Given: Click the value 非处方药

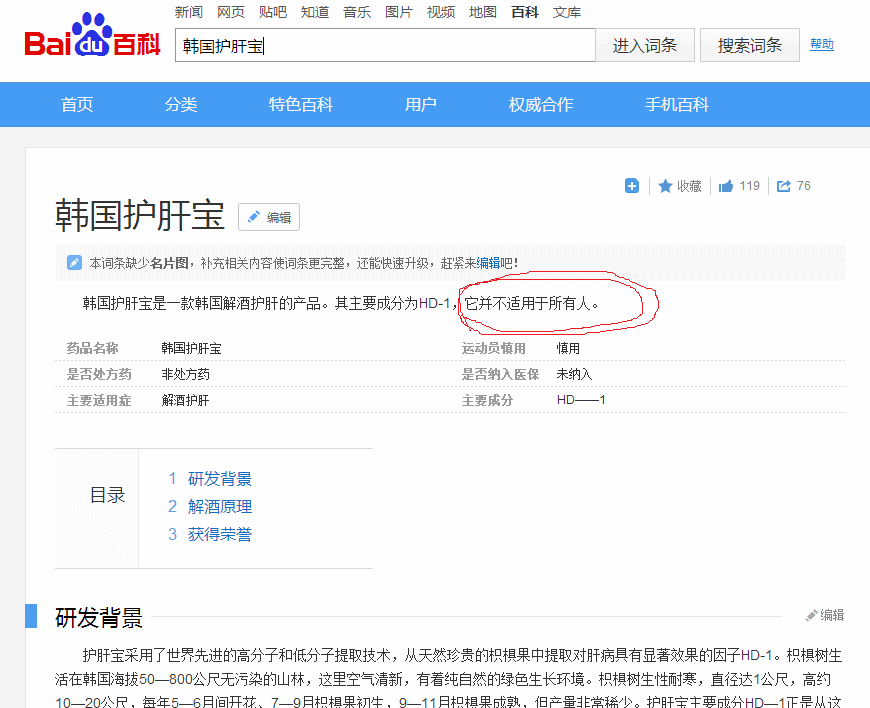Looking at the screenshot, I should (186, 374).
